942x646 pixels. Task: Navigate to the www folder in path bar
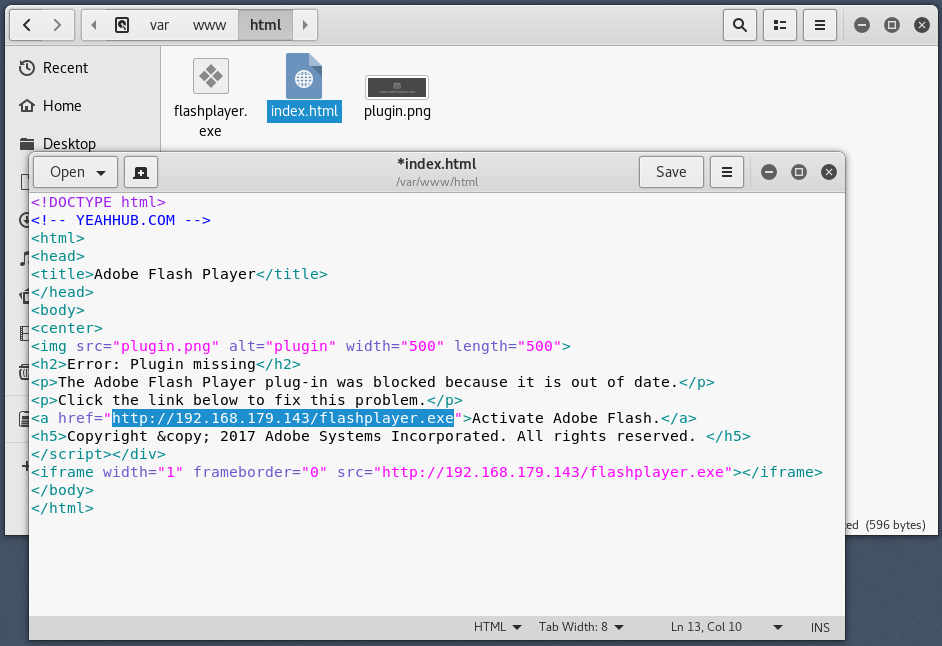pyautogui.click(x=210, y=25)
